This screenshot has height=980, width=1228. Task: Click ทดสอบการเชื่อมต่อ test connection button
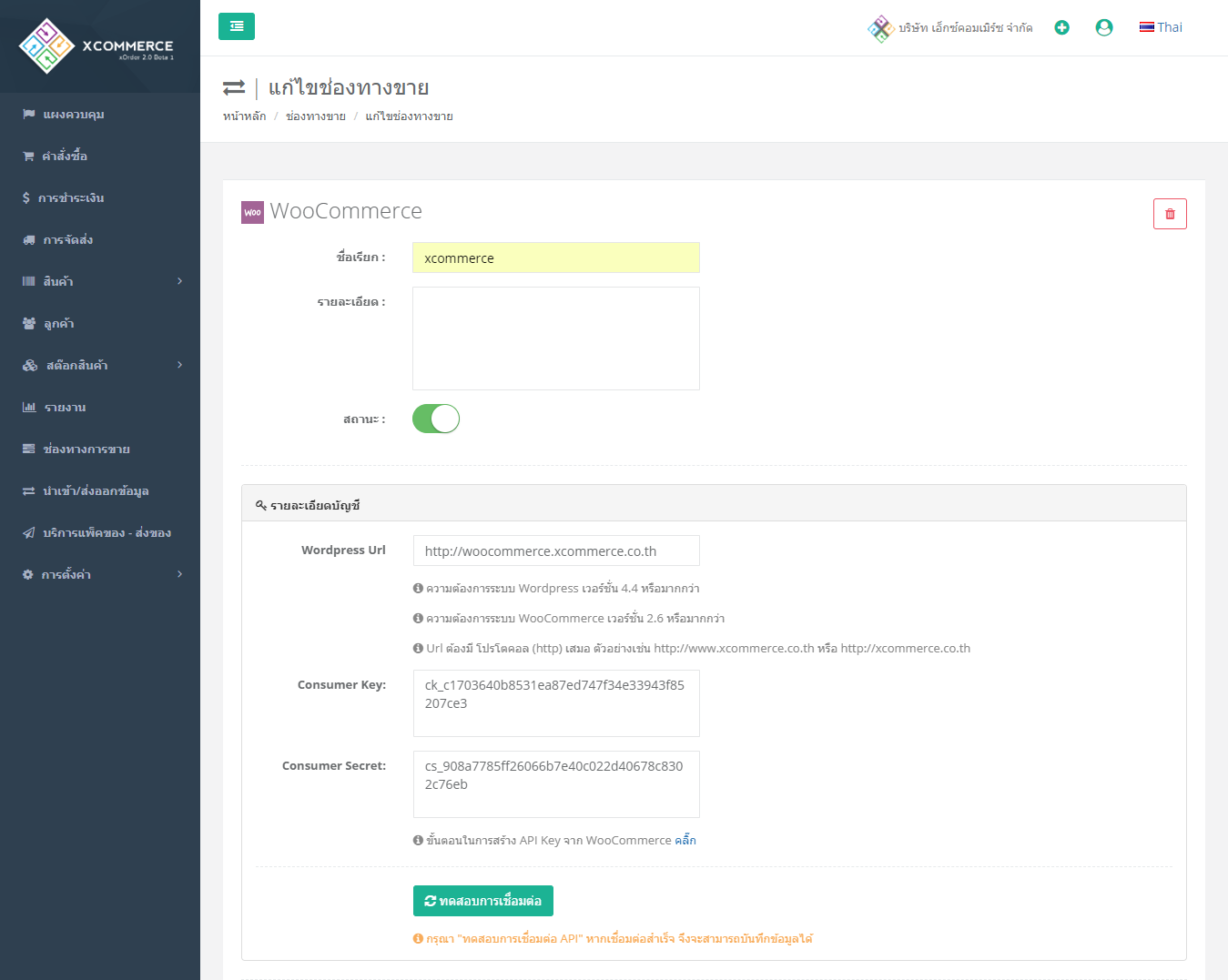[x=483, y=901]
